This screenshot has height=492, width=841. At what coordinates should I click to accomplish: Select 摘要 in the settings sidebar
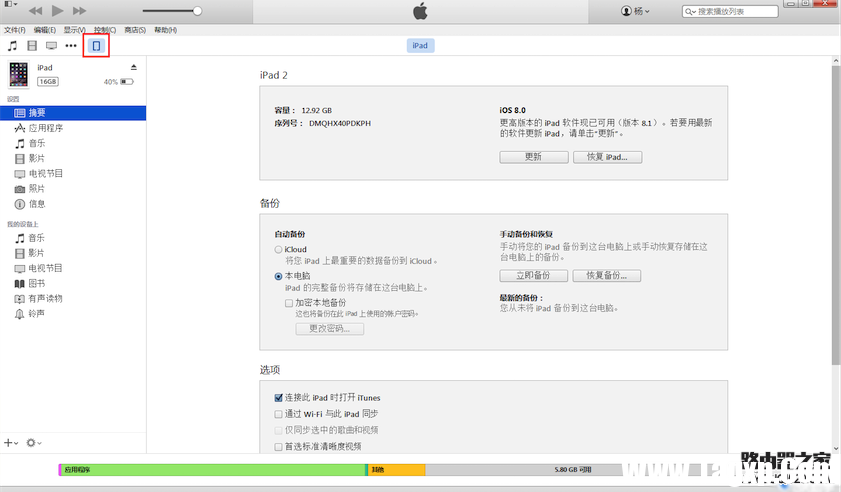tap(73, 113)
